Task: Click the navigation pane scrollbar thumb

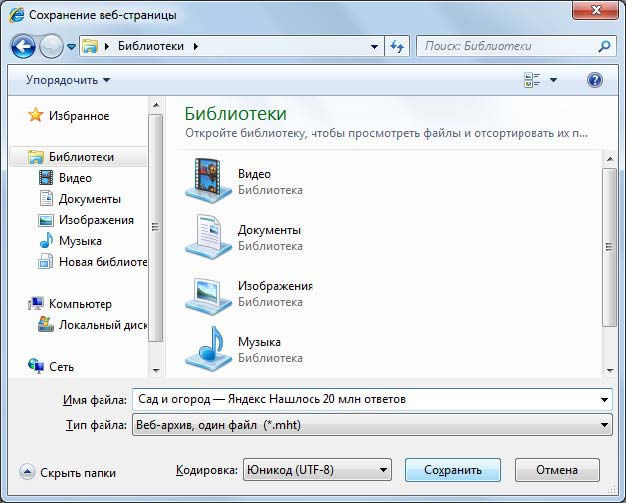Action: pos(156,228)
